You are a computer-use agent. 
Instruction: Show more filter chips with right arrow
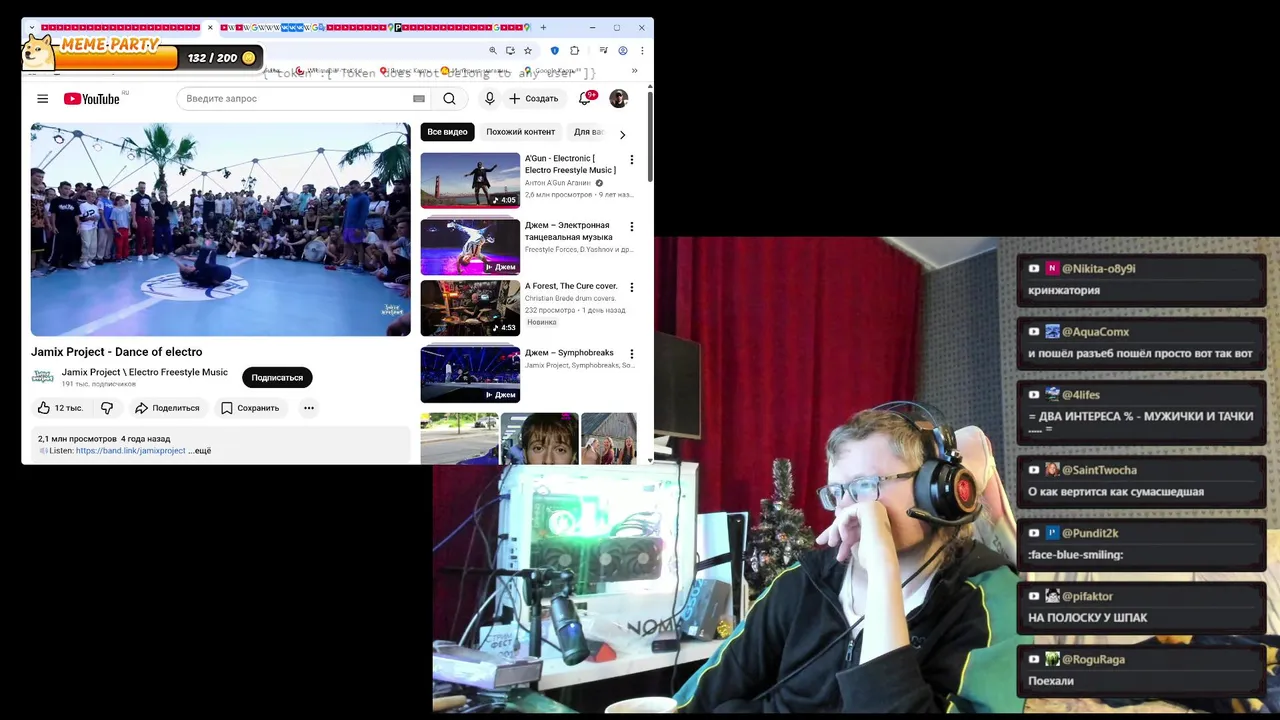(622, 134)
